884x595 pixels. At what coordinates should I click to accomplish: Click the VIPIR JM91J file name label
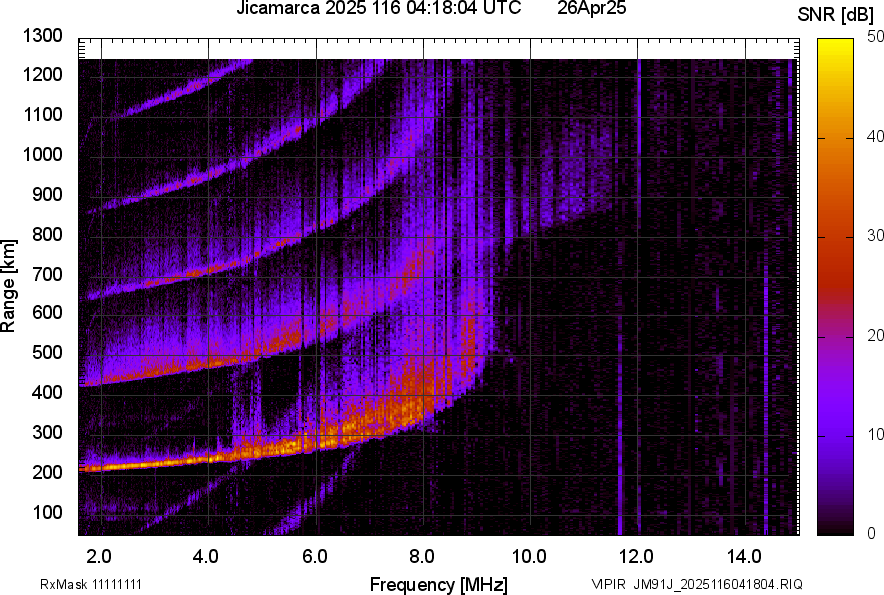(696, 584)
